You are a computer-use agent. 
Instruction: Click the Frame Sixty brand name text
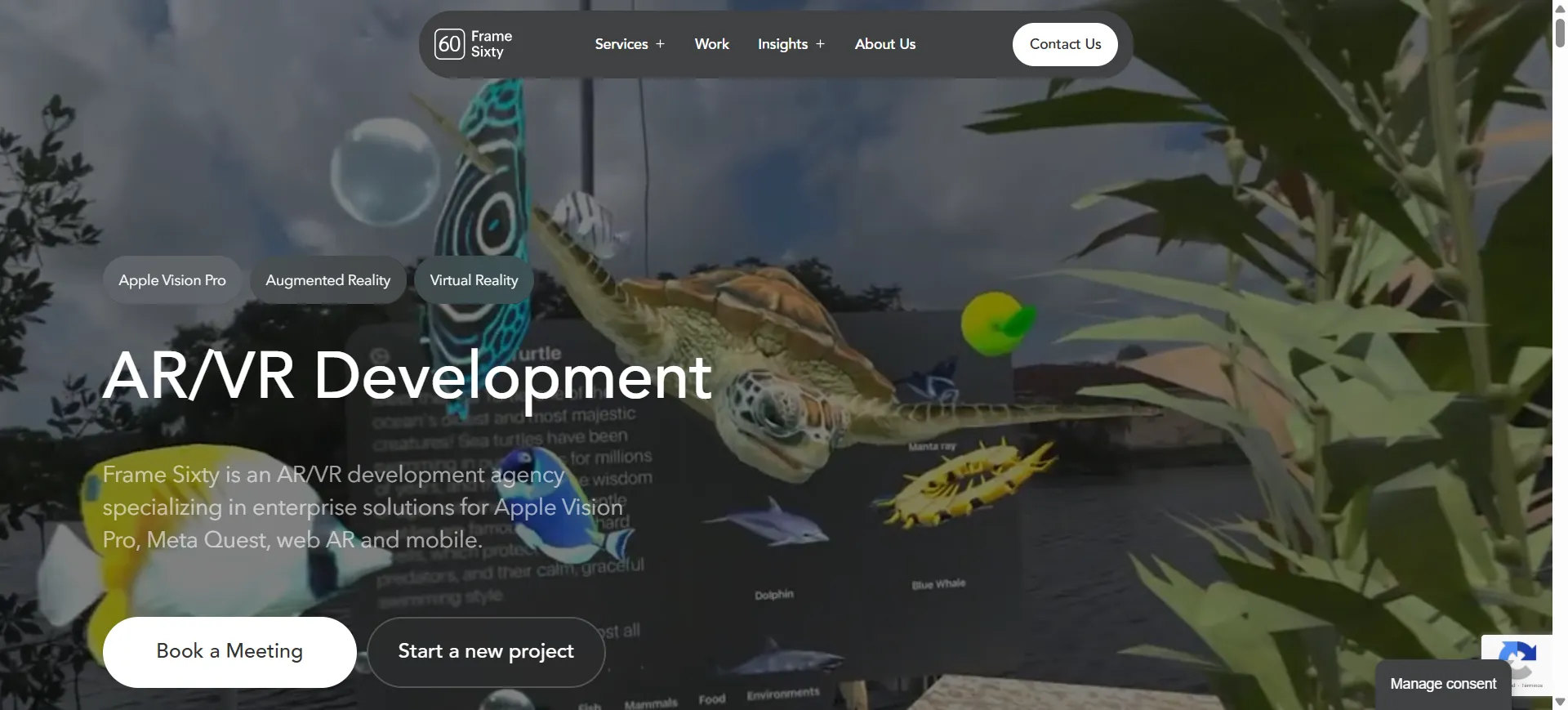[x=491, y=44]
